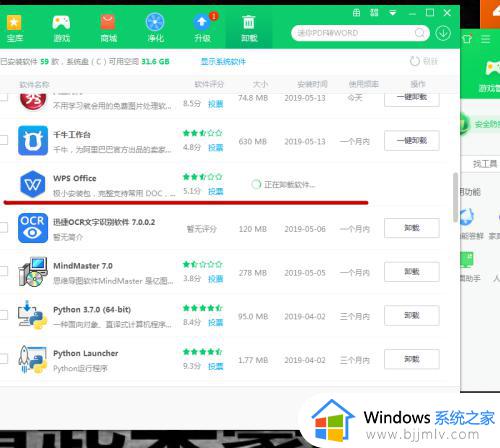Click the search magnifier icon

(420, 33)
